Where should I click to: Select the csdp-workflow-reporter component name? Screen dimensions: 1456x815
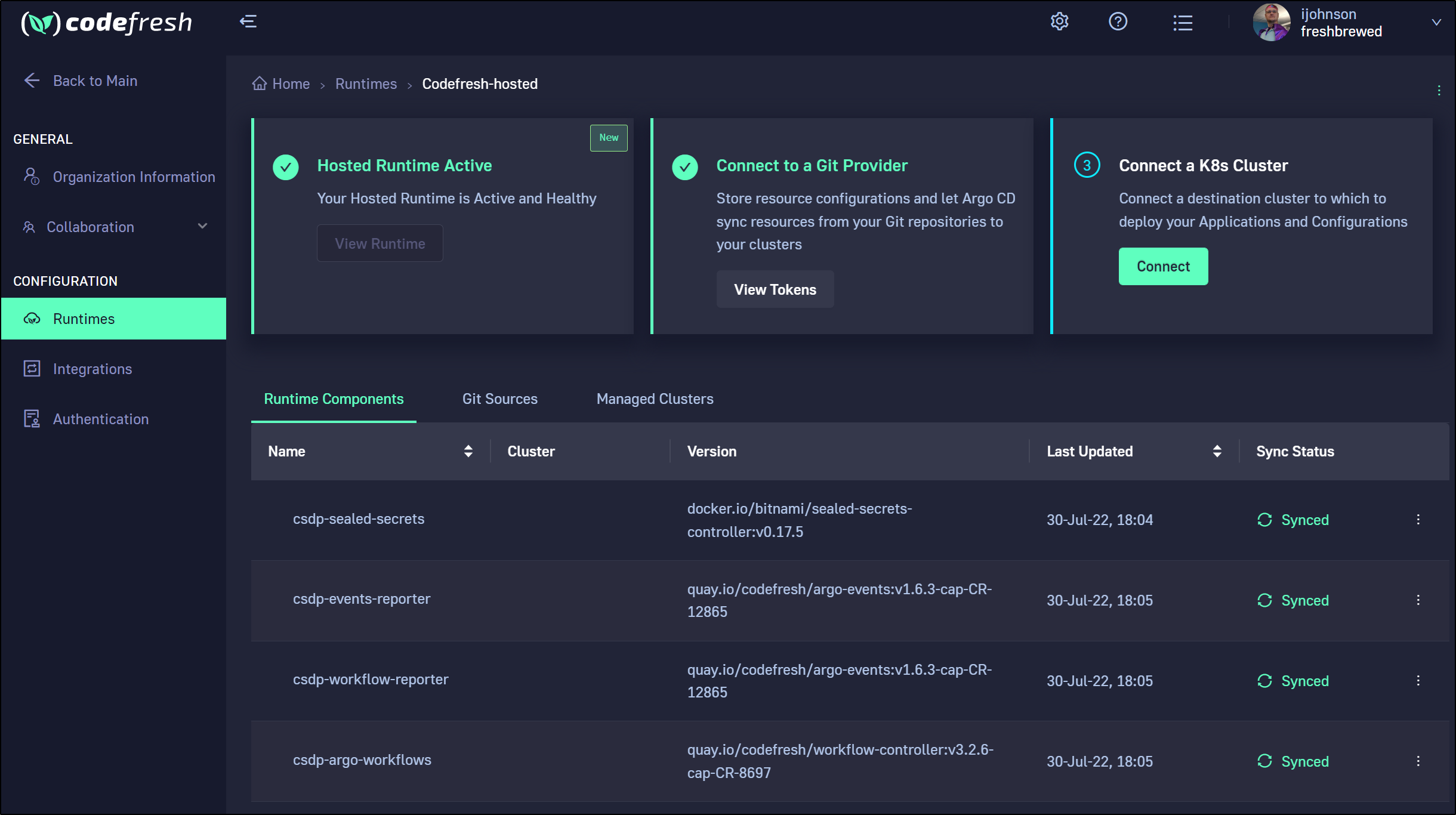[370, 680]
